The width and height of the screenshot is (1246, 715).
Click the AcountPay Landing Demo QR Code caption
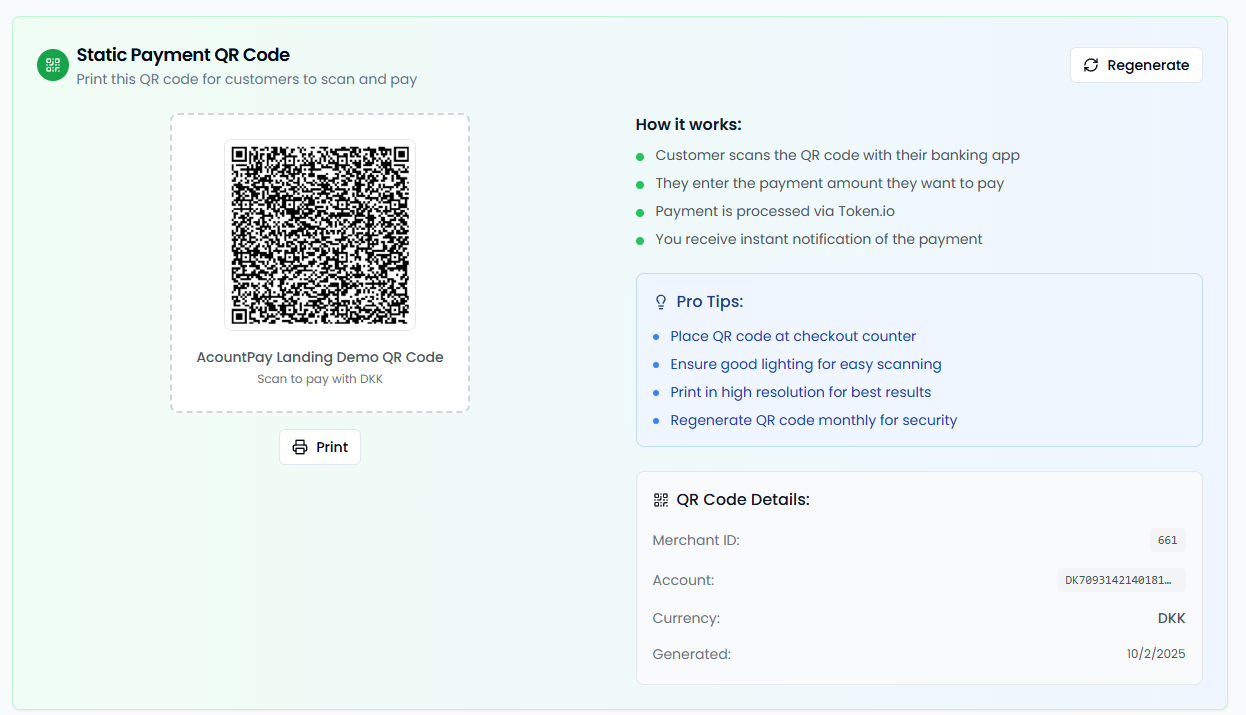(319, 356)
